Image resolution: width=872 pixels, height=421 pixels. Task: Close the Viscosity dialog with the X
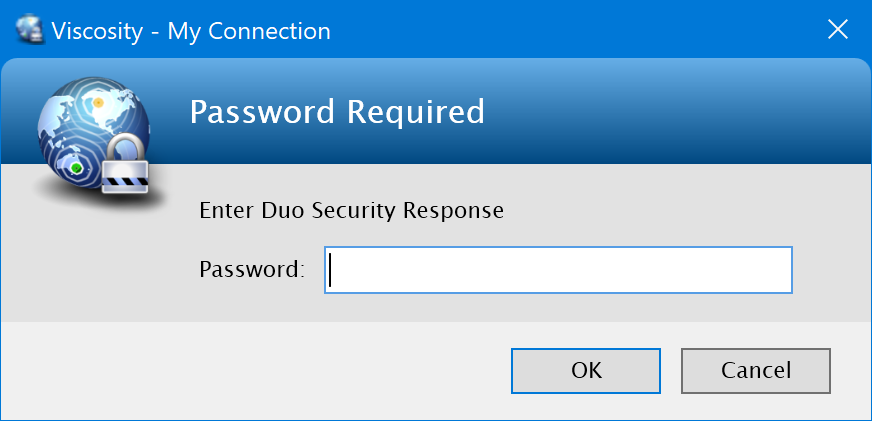point(838,30)
